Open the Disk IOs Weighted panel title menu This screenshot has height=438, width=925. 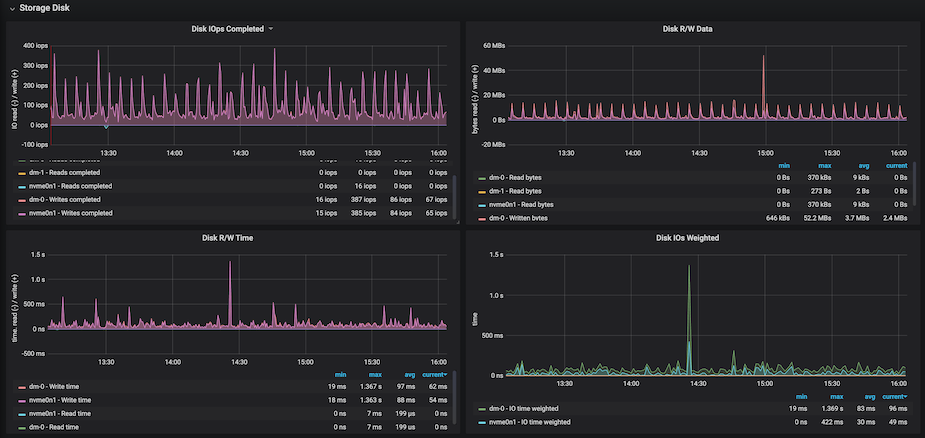(687, 238)
